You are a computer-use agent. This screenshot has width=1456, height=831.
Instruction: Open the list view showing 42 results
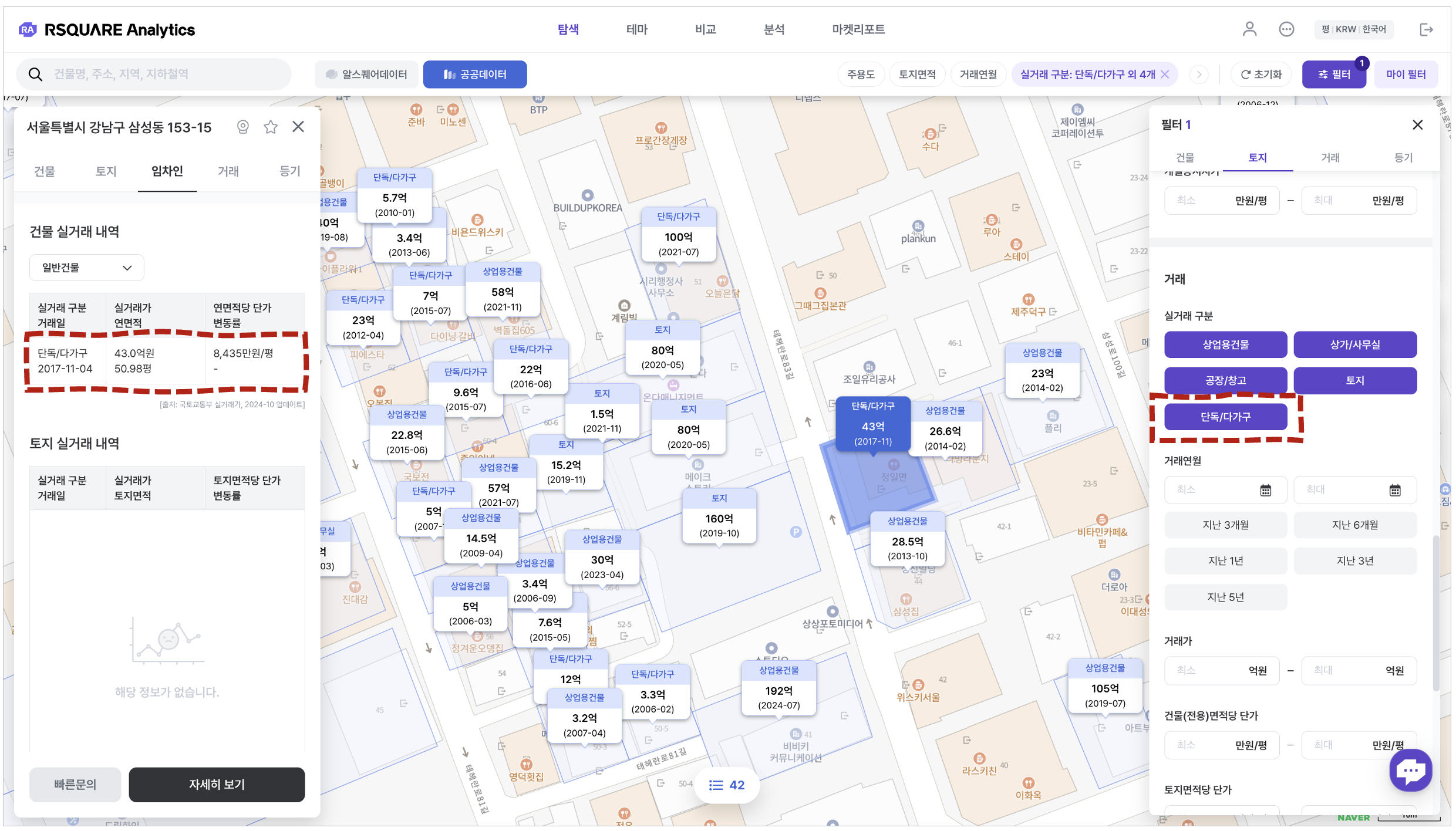726,785
